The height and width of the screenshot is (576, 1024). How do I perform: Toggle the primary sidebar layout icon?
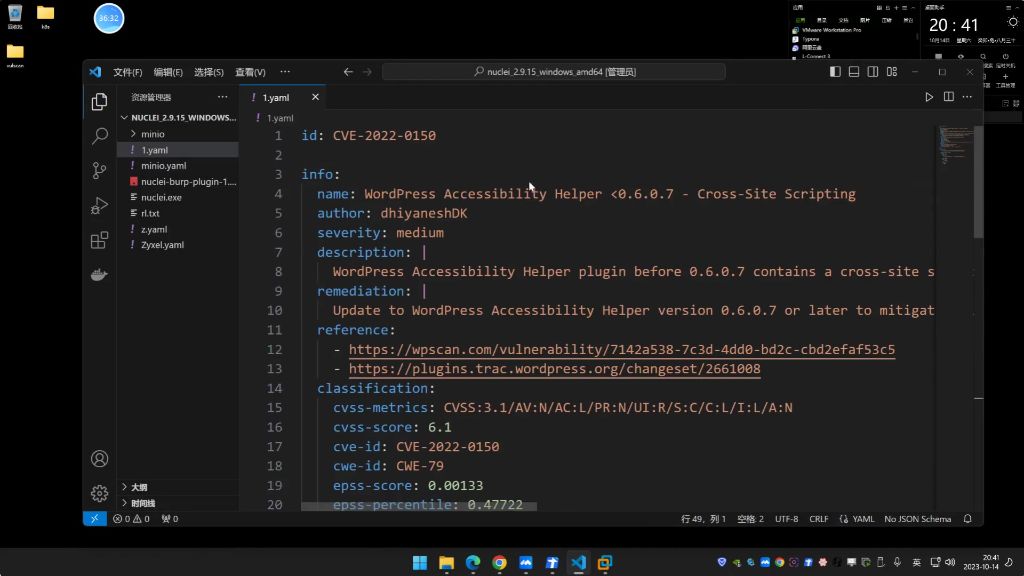click(x=835, y=72)
